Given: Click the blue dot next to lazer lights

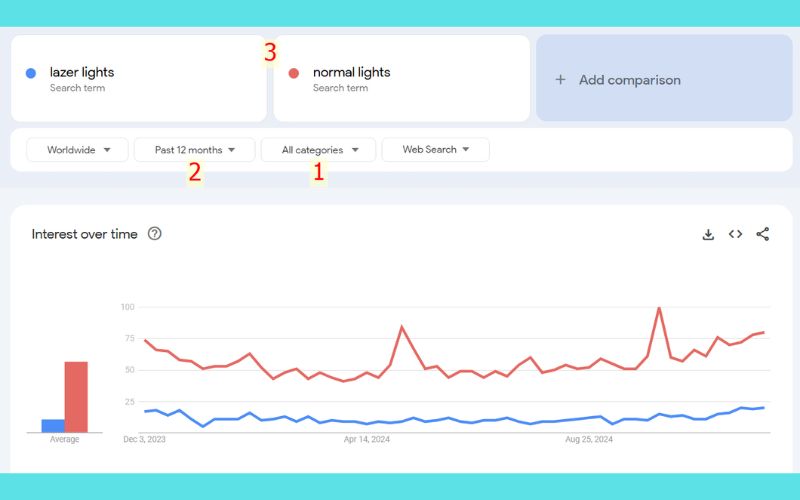Looking at the screenshot, I should click(31, 73).
